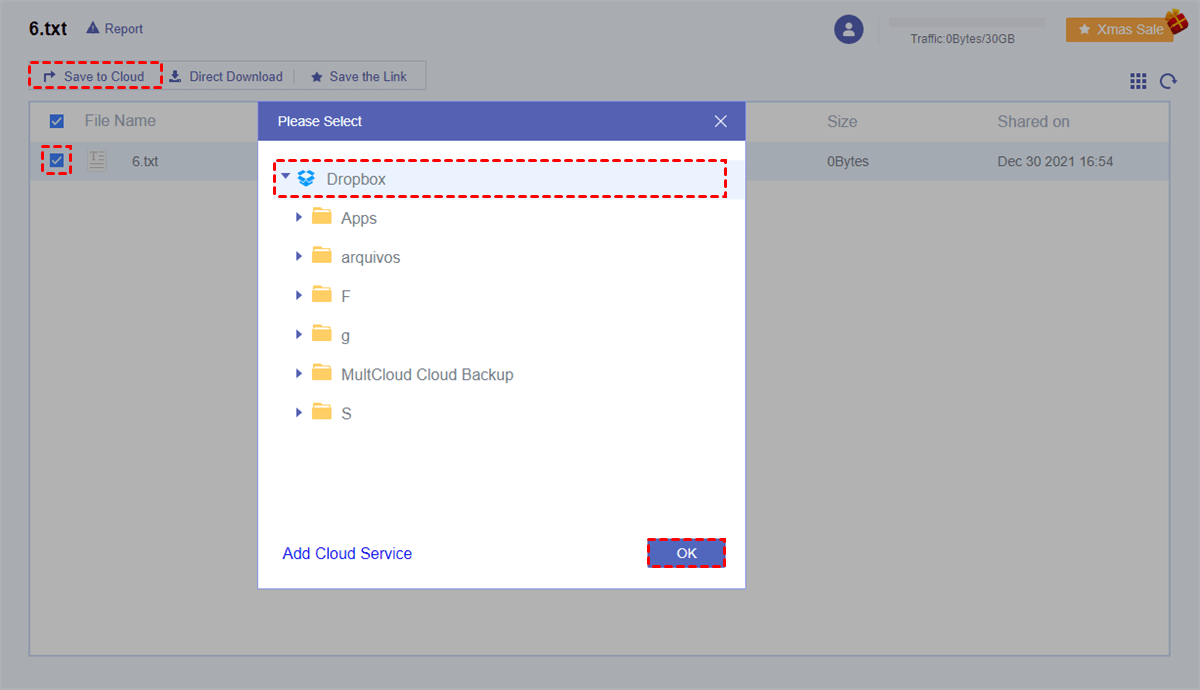Image resolution: width=1200 pixels, height=690 pixels.
Task: Click the MultCloud Cloud Backup folder icon
Action: (x=321, y=374)
